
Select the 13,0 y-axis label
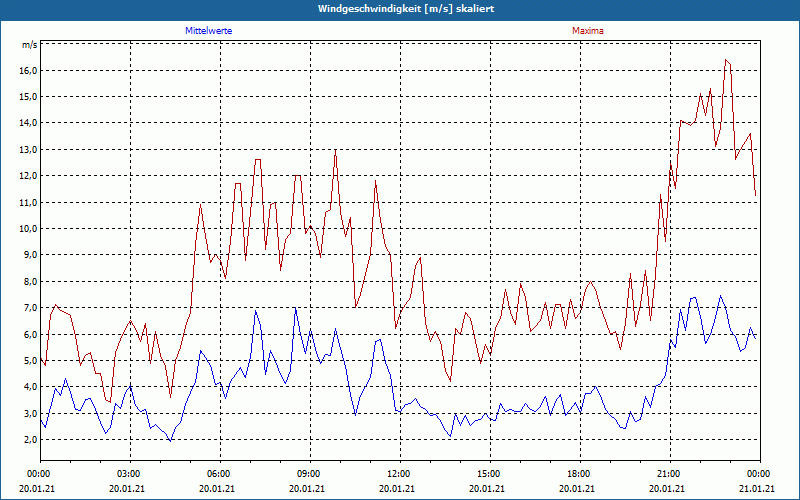[x=29, y=149]
